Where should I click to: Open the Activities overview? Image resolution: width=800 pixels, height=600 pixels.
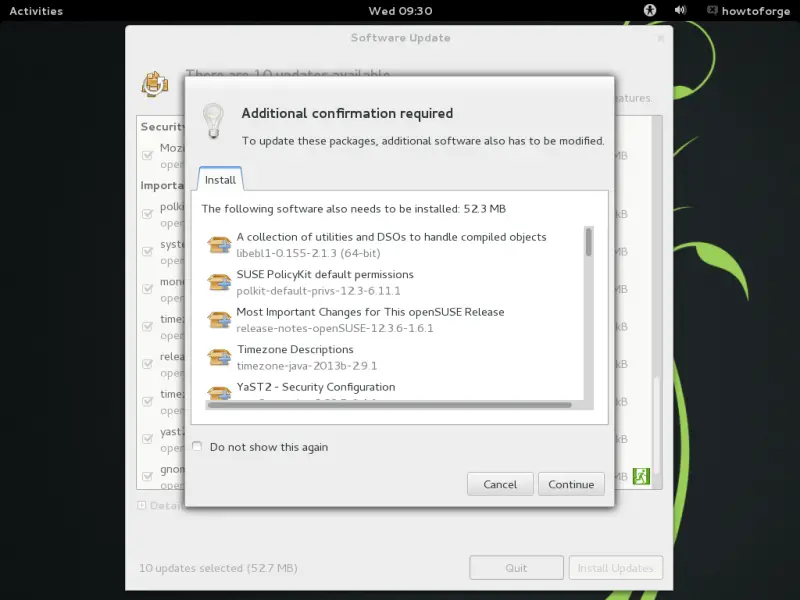pyautogui.click(x=36, y=11)
